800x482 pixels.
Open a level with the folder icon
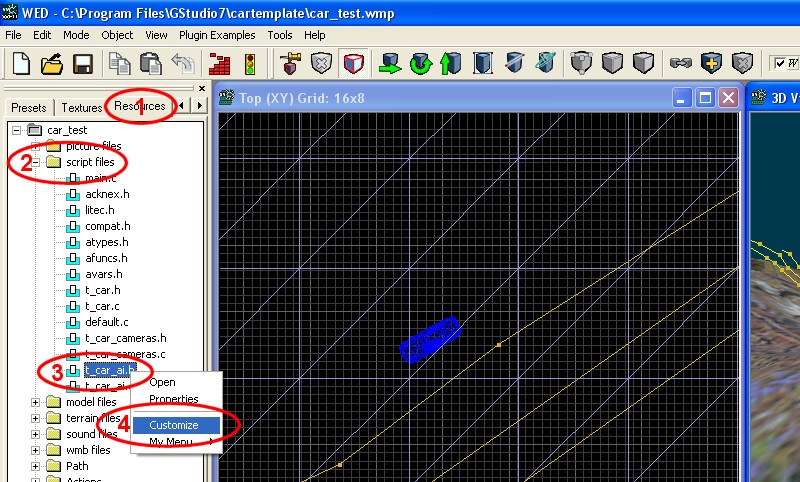52,64
